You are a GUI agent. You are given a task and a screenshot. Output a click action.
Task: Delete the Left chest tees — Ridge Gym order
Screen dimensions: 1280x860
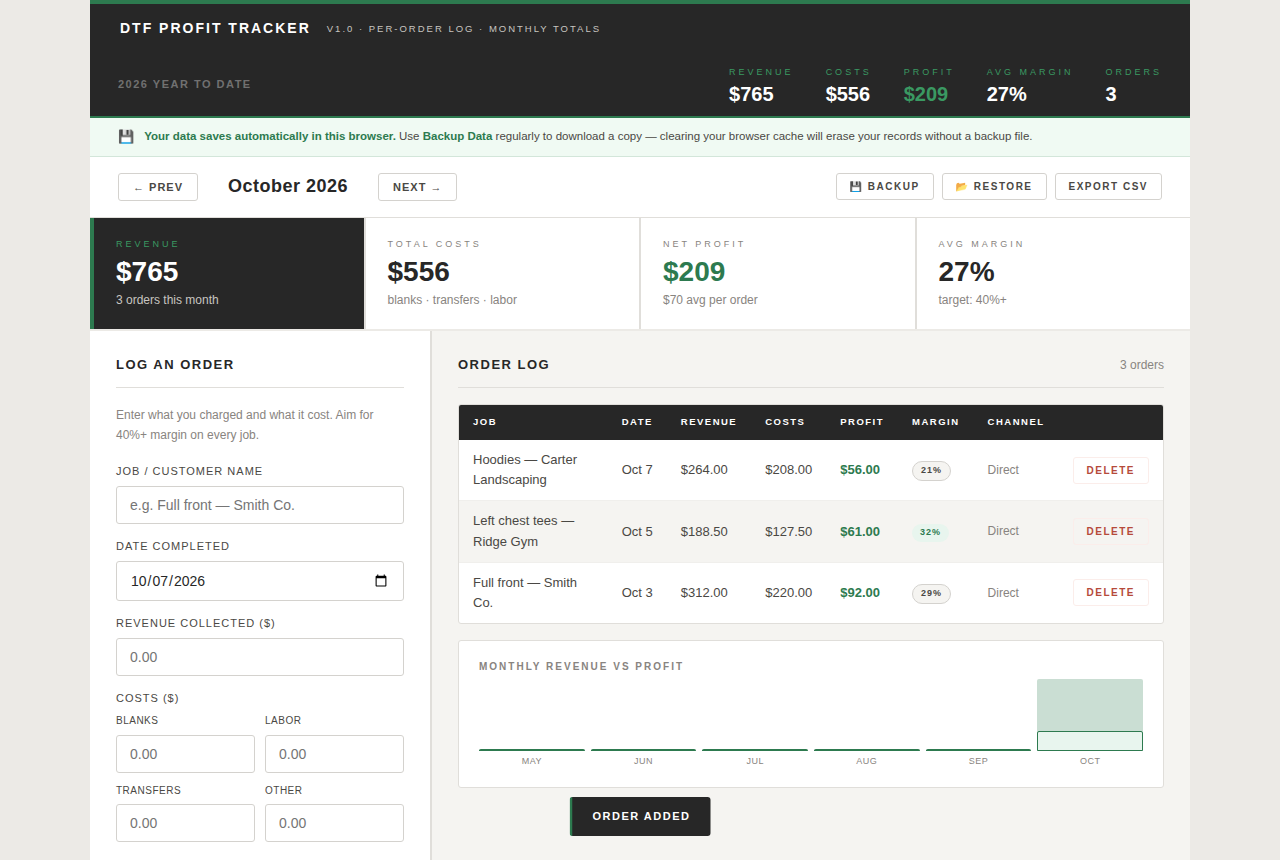coord(1110,531)
